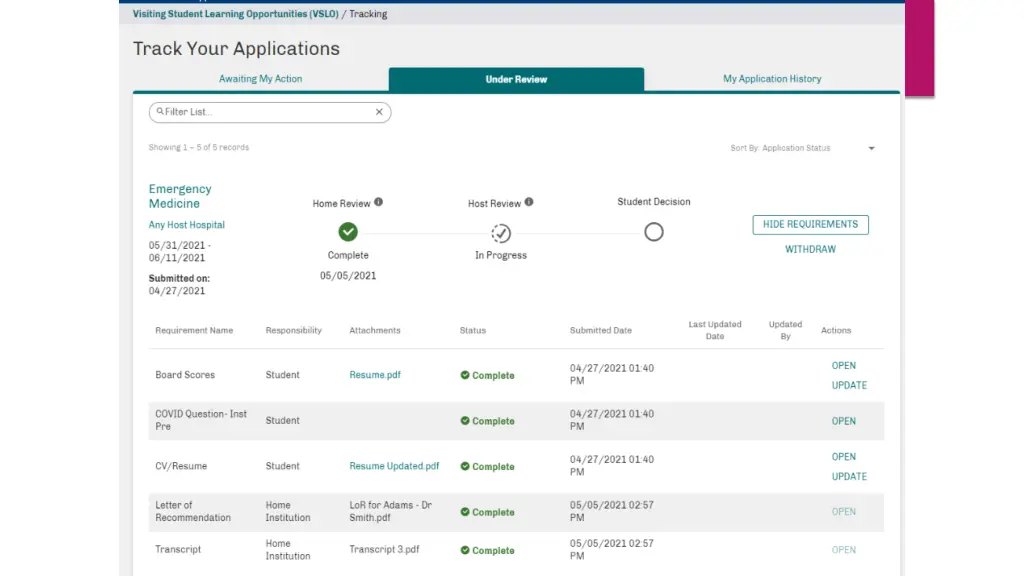Click UPDATE for CV/Resume requirement
Image resolution: width=1024 pixels, height=576 pixels.
pyautogui.click(x=850, y=477)
